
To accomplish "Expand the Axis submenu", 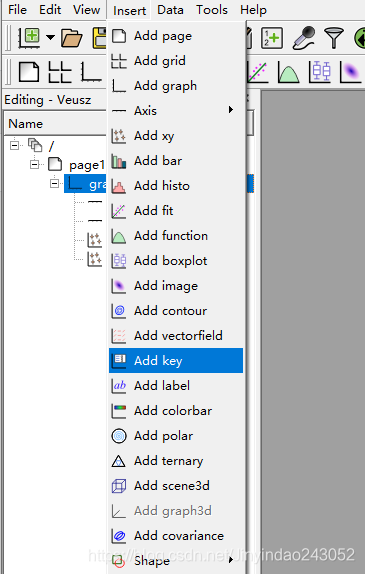I will (x=176, y=110).
